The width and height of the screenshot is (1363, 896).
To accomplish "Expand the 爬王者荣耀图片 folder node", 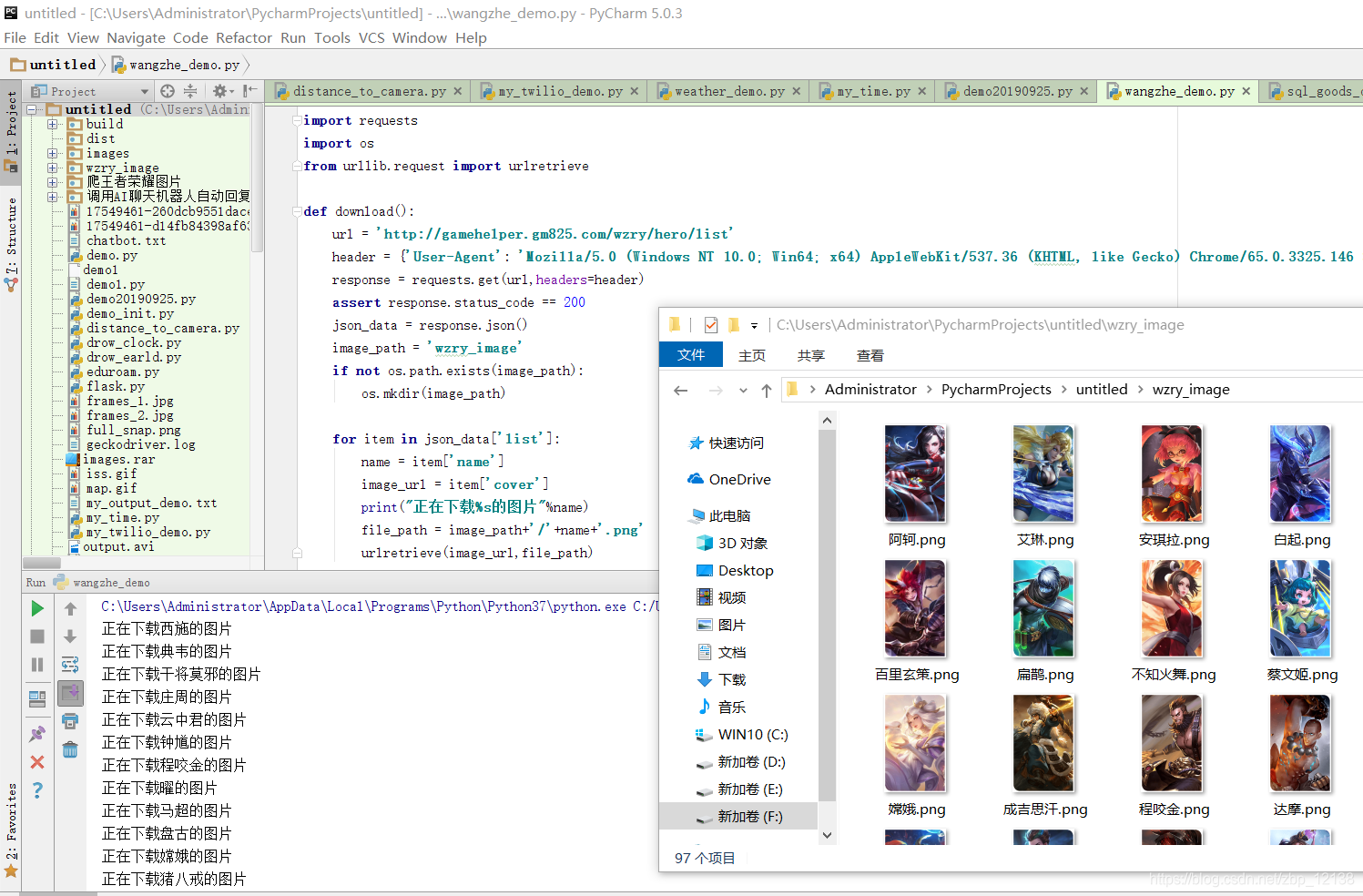I will (x=53, y=182).
